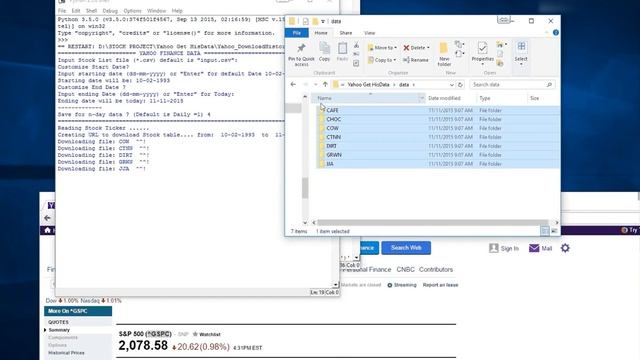Screen dimensions: 640x360
Task: Click New folder icon in Explorer title bar
Action: (315, 21)
